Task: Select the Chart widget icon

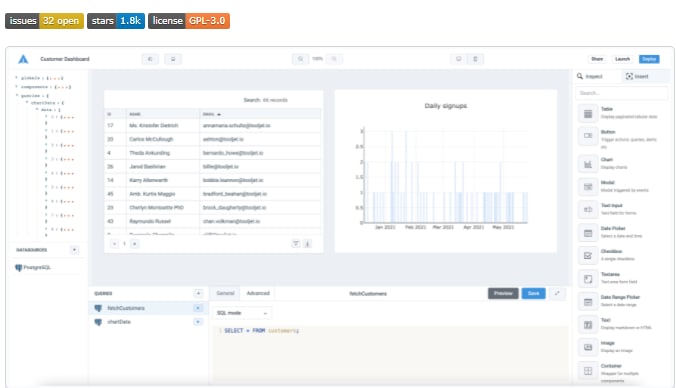Action: pyautogui.click(x=588, y=164)
